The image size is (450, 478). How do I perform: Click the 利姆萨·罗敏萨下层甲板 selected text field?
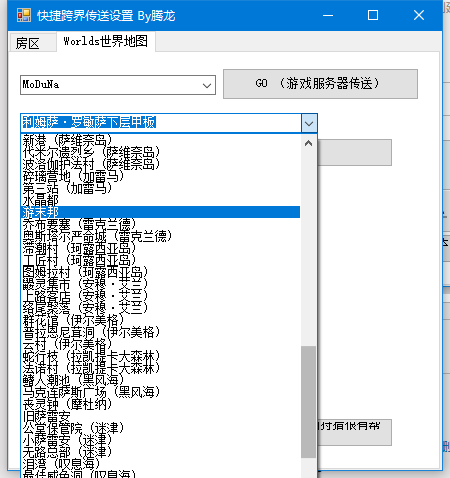pos(161,123)
